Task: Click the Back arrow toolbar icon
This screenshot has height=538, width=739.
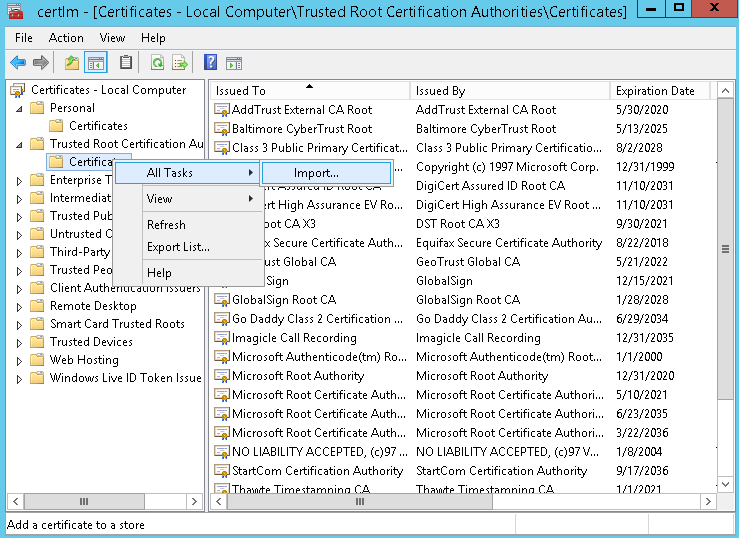Action: coord(17,63)
